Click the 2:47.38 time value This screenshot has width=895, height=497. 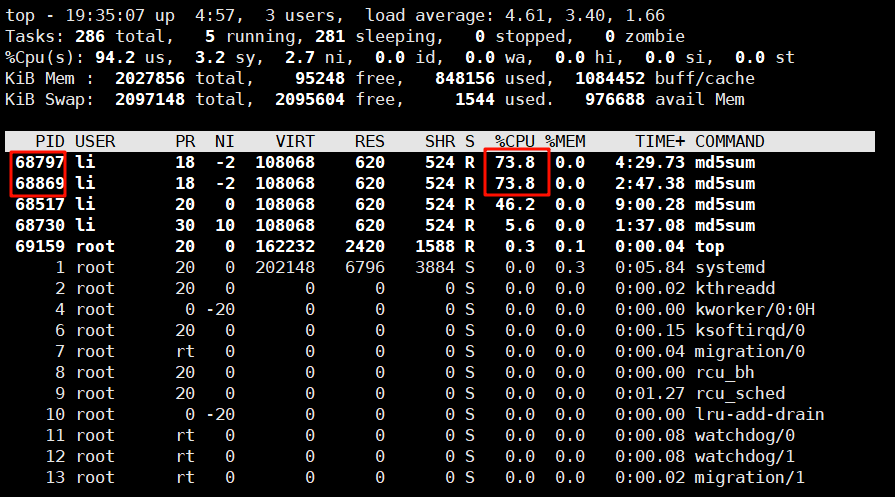point(650,184)
